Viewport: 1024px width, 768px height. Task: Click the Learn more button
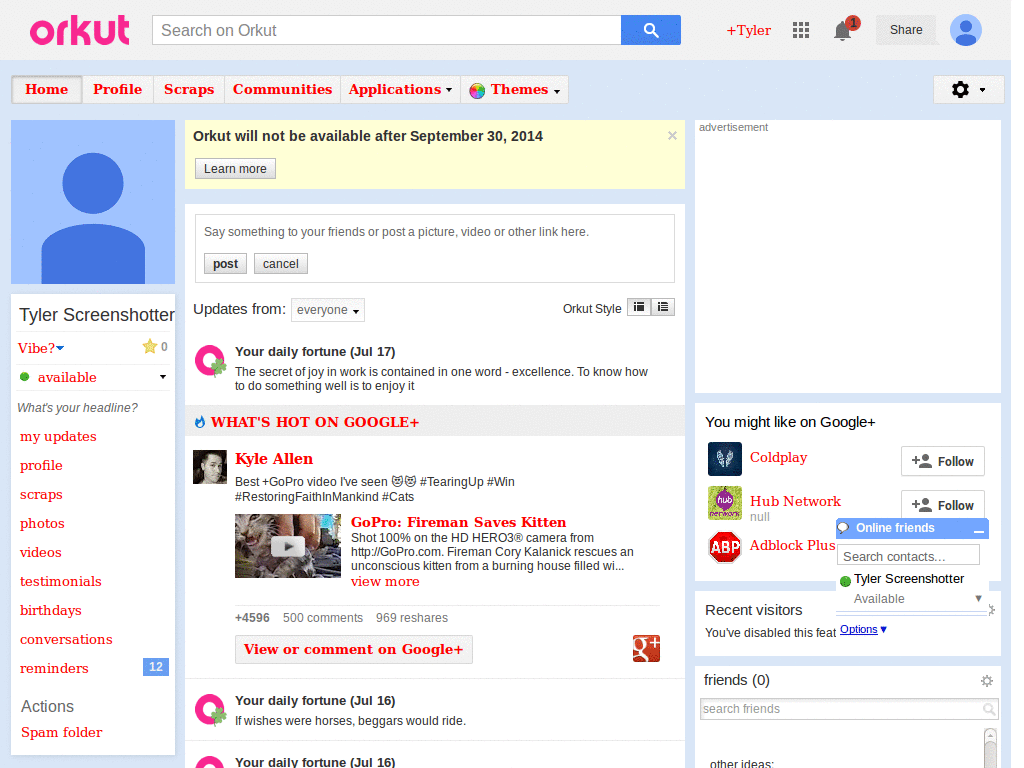[x=235, y=168]
